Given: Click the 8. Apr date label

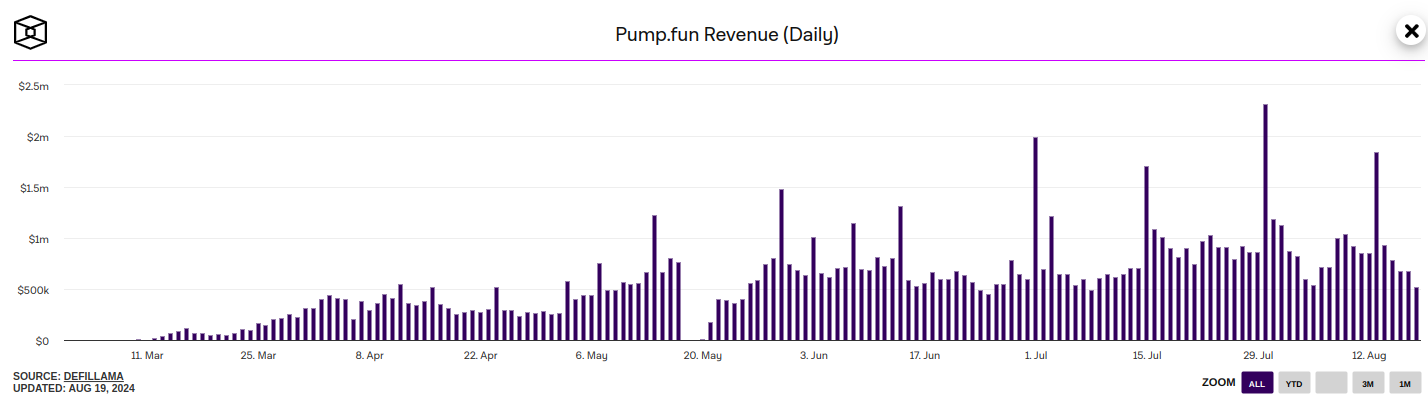Looking at the screenshot, I should tap(369, 355).
